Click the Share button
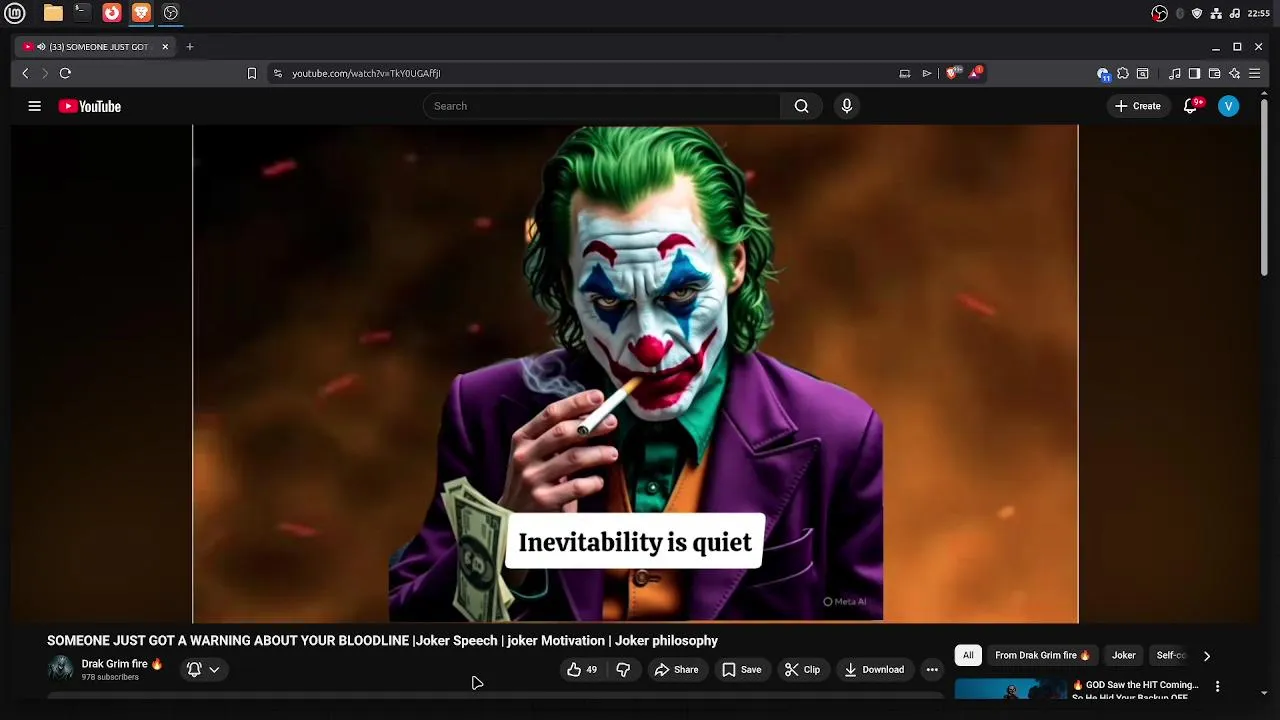Image resolution: width=1280 pixels, height=720 pixels. click(x=676, y=670)
